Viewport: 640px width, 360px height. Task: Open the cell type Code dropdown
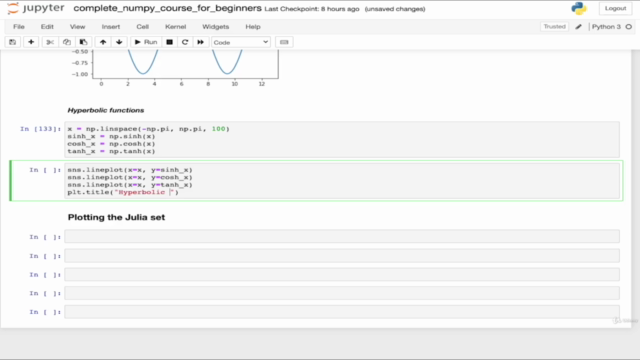241,42
